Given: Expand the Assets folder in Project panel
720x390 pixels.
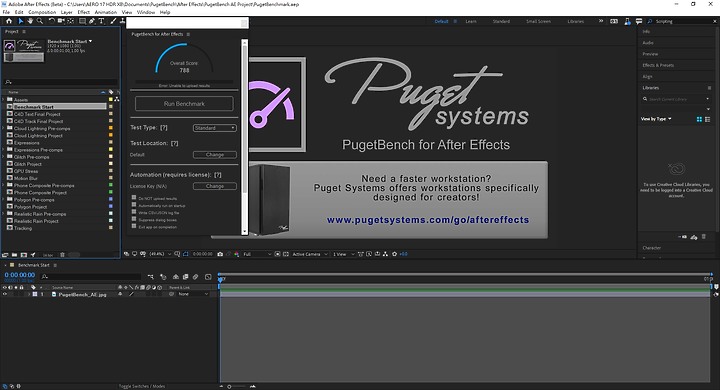Looking at the screenshot, I should point(3,99).
